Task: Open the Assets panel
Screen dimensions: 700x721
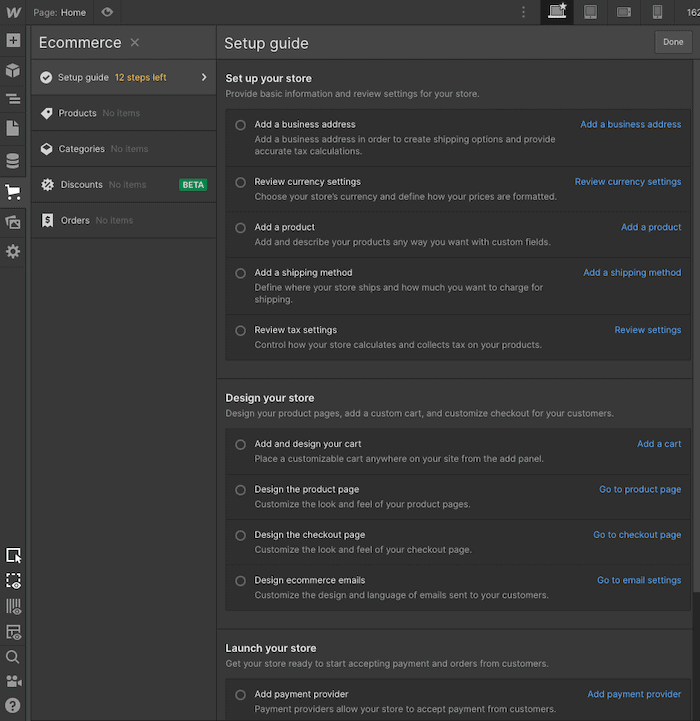Action: click(13, 223)
